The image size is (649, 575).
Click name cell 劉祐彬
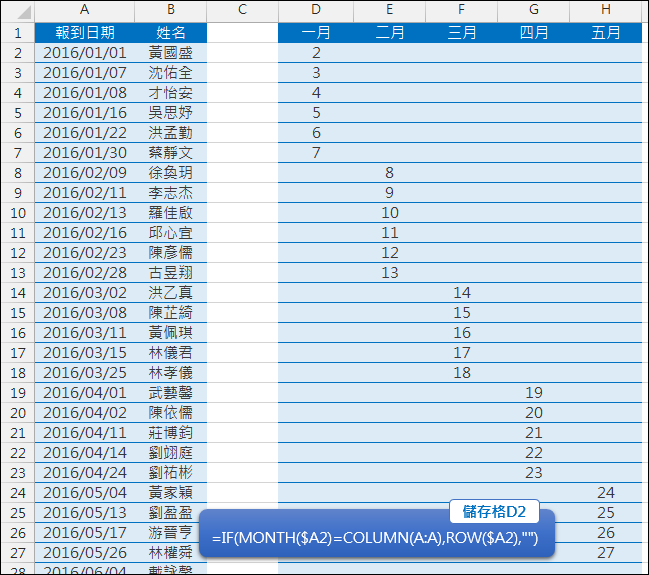pyautogui.click(x=171, y=473)
